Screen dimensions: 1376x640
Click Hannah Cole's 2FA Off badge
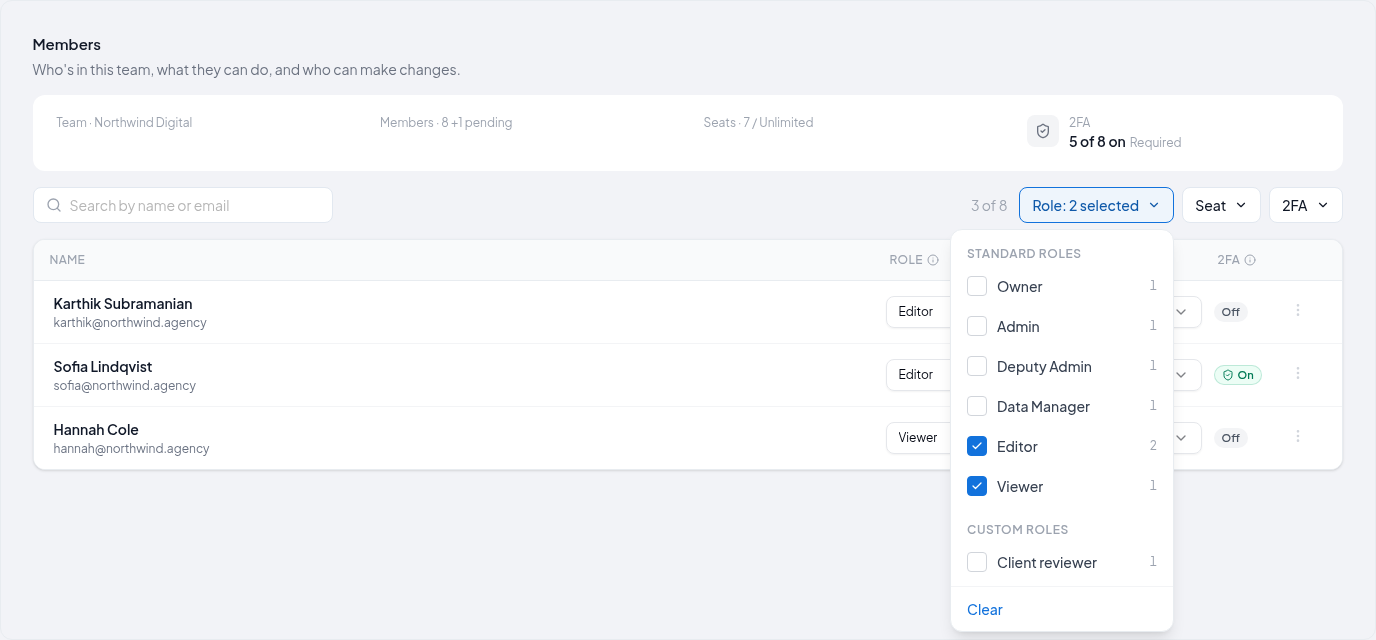point(1231,438)
